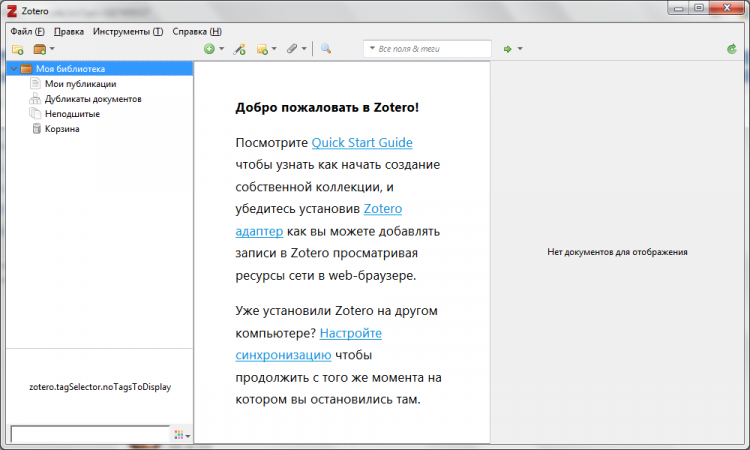Open the Файл menu
The height and width of the screenshot is (450, 750).
(x=27, y=31)
